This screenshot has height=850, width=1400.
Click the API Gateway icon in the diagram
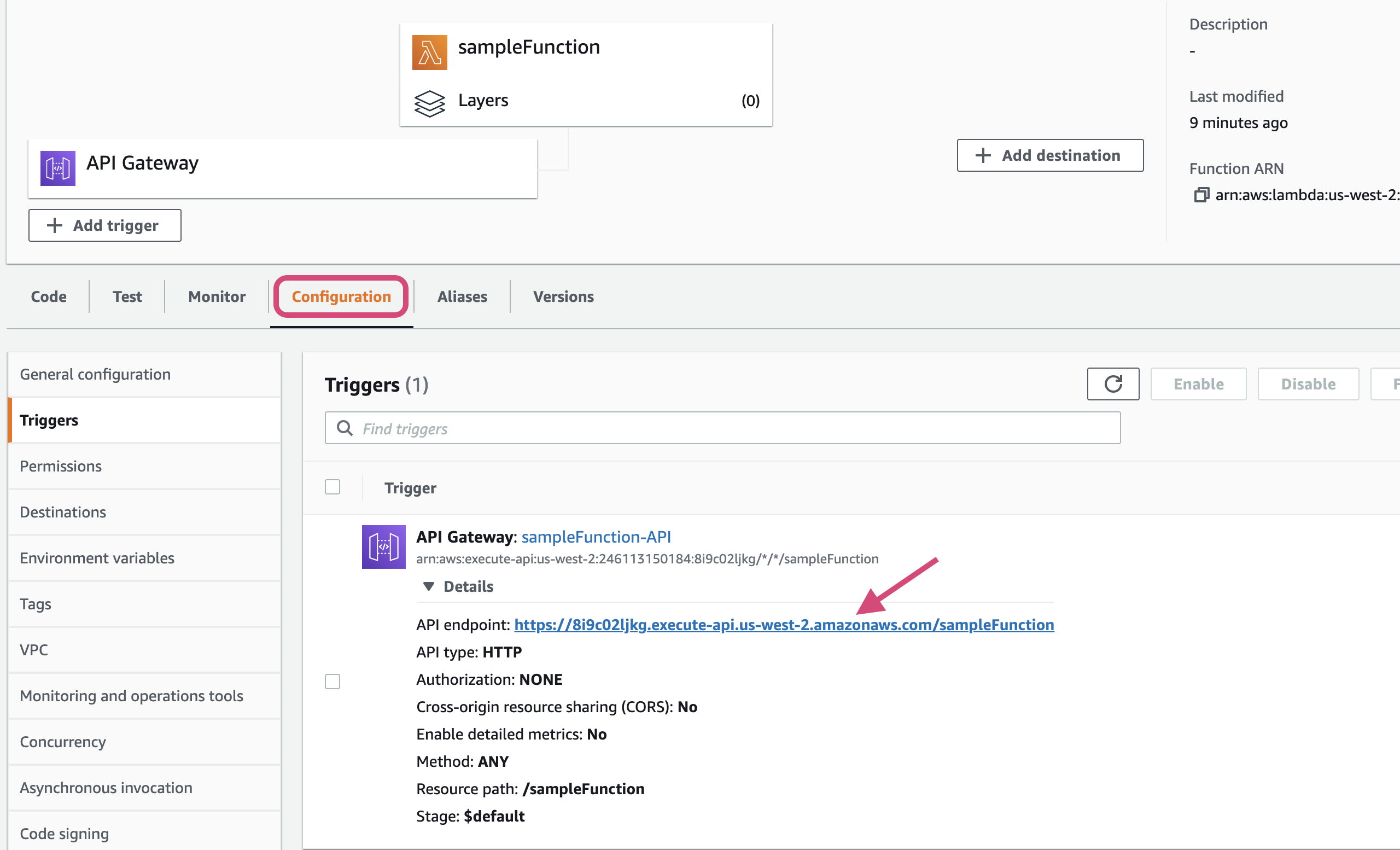[57, 168]
